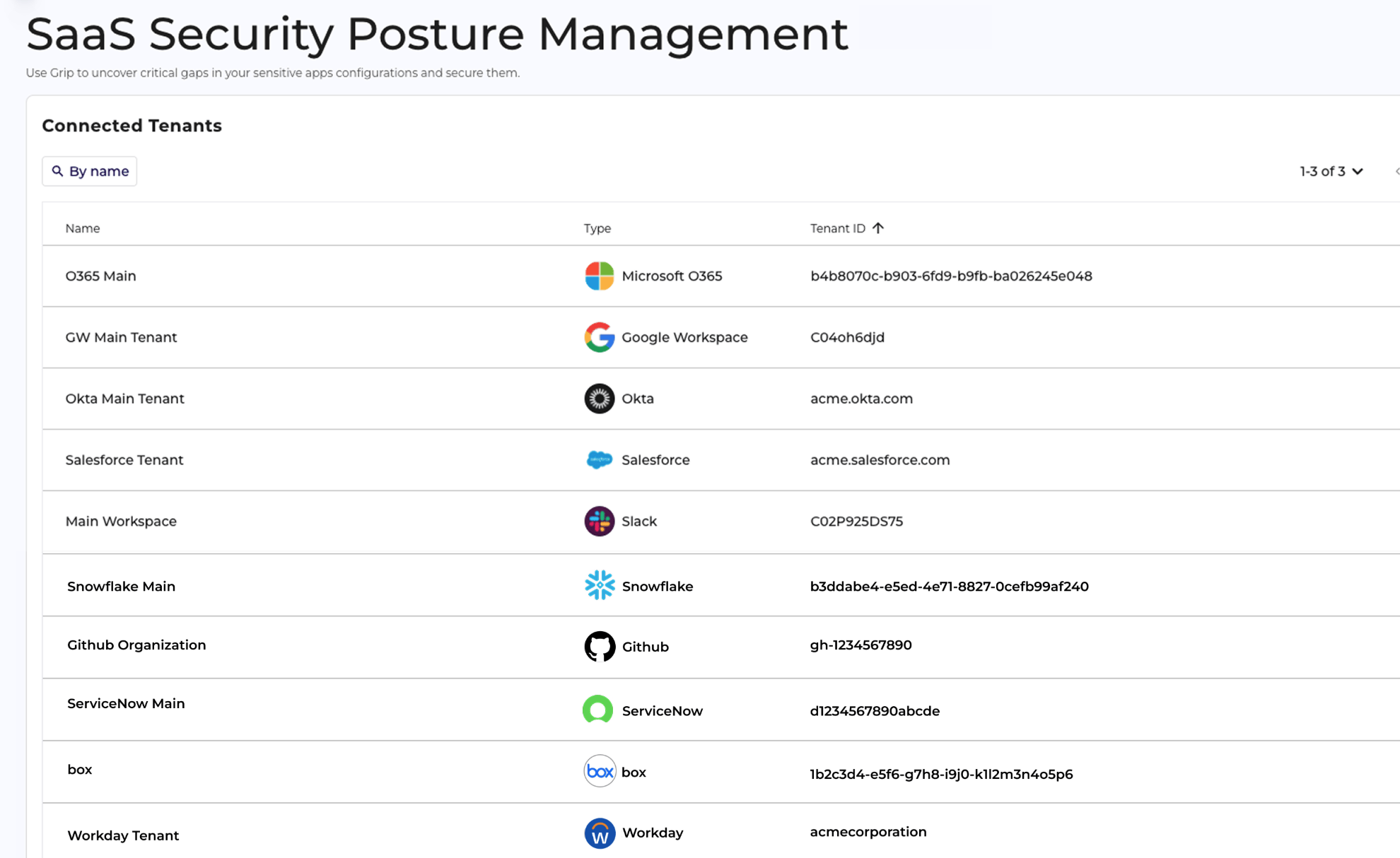Open the Main Workspace tenant row

click(x=721, y=522)
